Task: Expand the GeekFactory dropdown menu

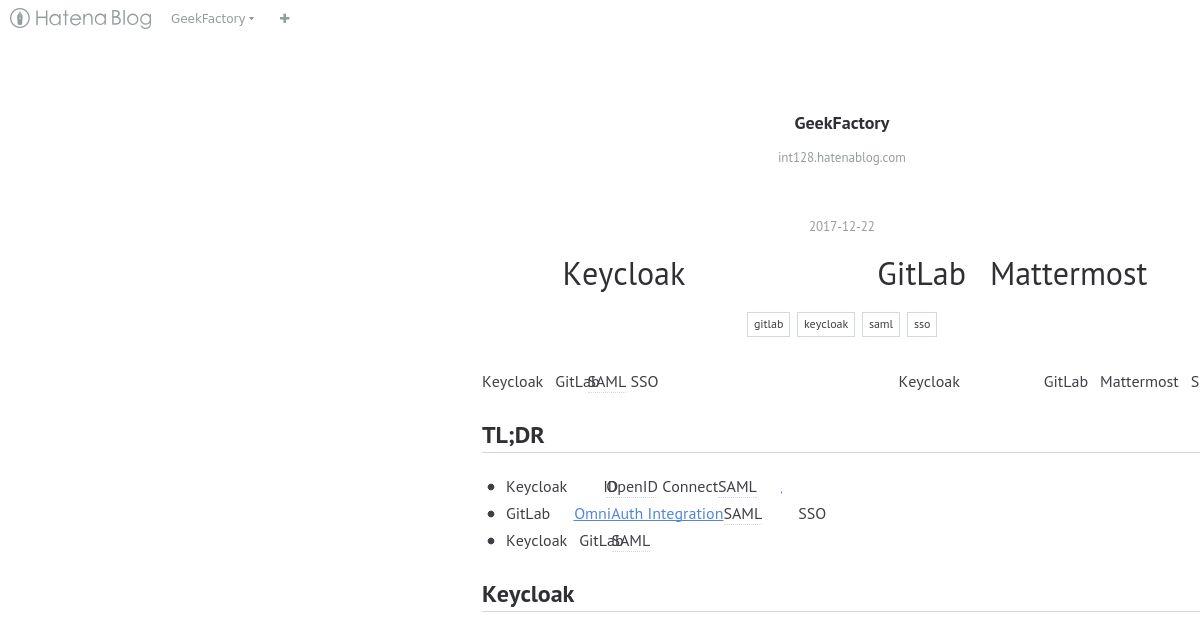Action: (x=212, y=18)
